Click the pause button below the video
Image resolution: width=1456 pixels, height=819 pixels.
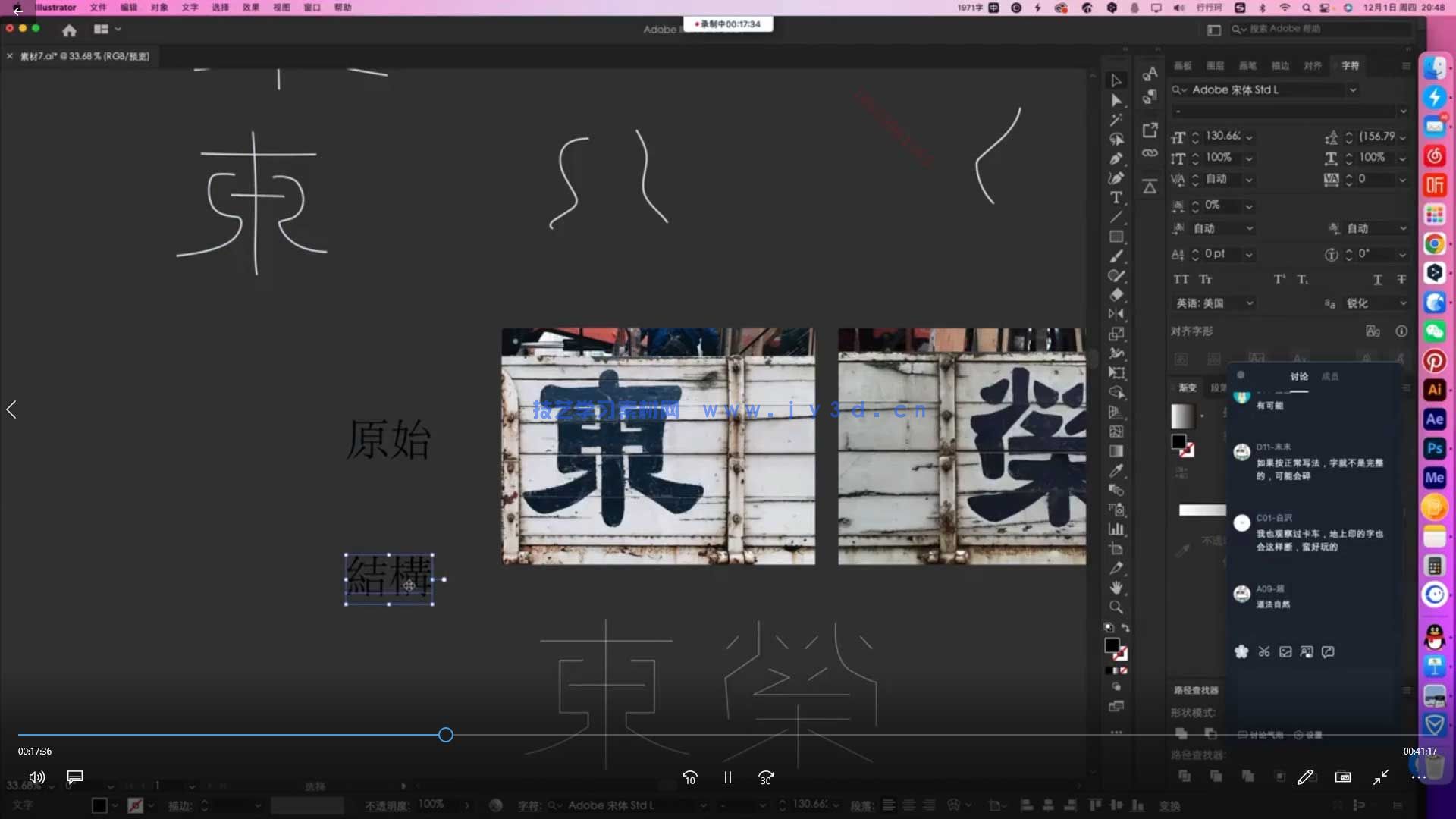tap(727, 777)
